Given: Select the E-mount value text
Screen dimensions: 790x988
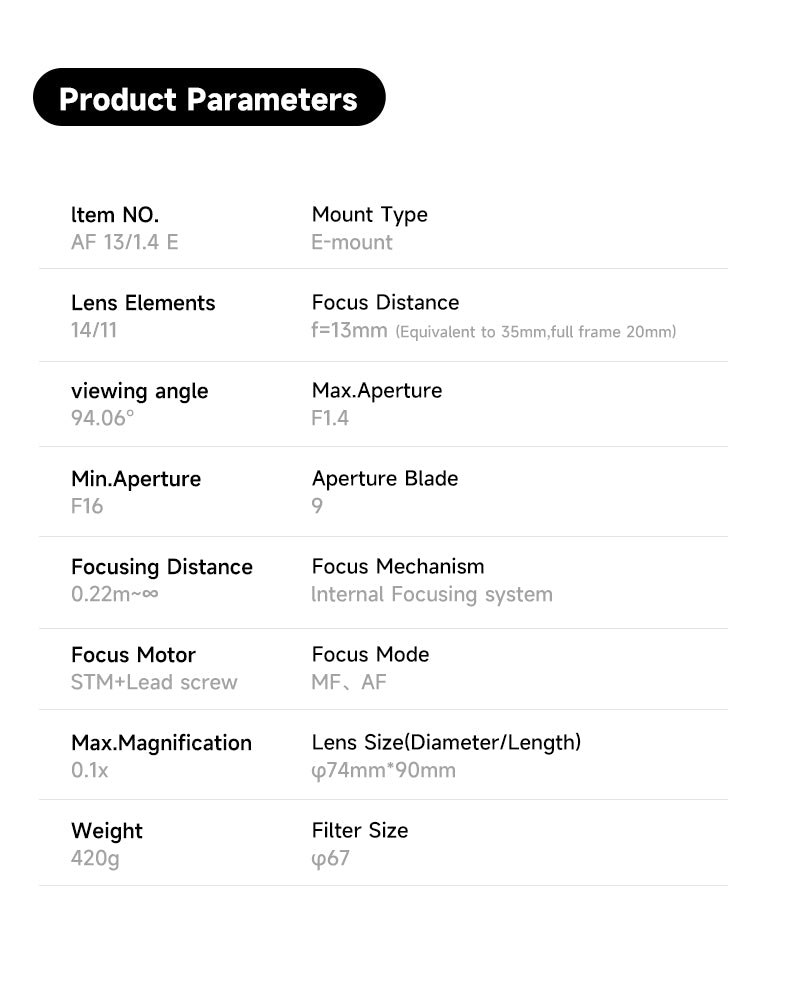Looking at the screenshot, I should coord(352,242).
